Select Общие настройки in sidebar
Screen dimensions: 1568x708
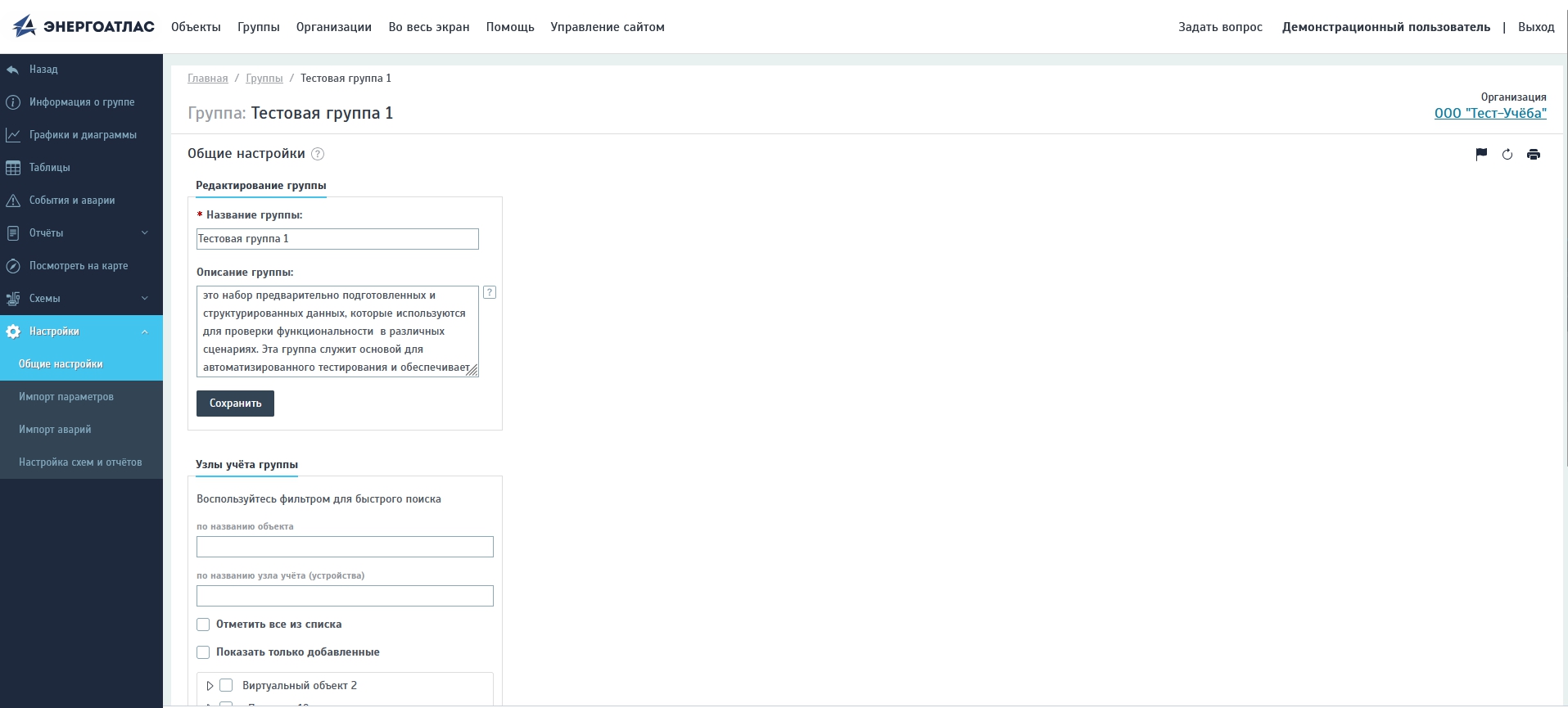pyautogui.click(x=81, y=364)
